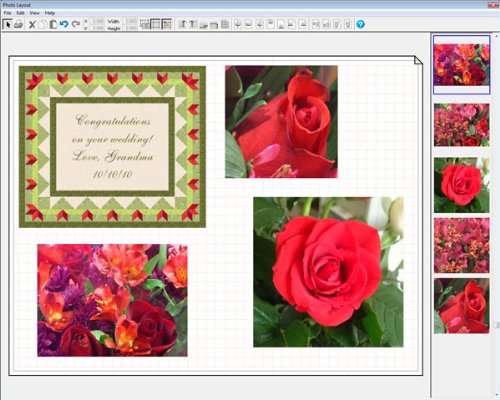The image size is (500, 400).
Task: Select the large open rose photo on page
Action: [x=328, y=272]
